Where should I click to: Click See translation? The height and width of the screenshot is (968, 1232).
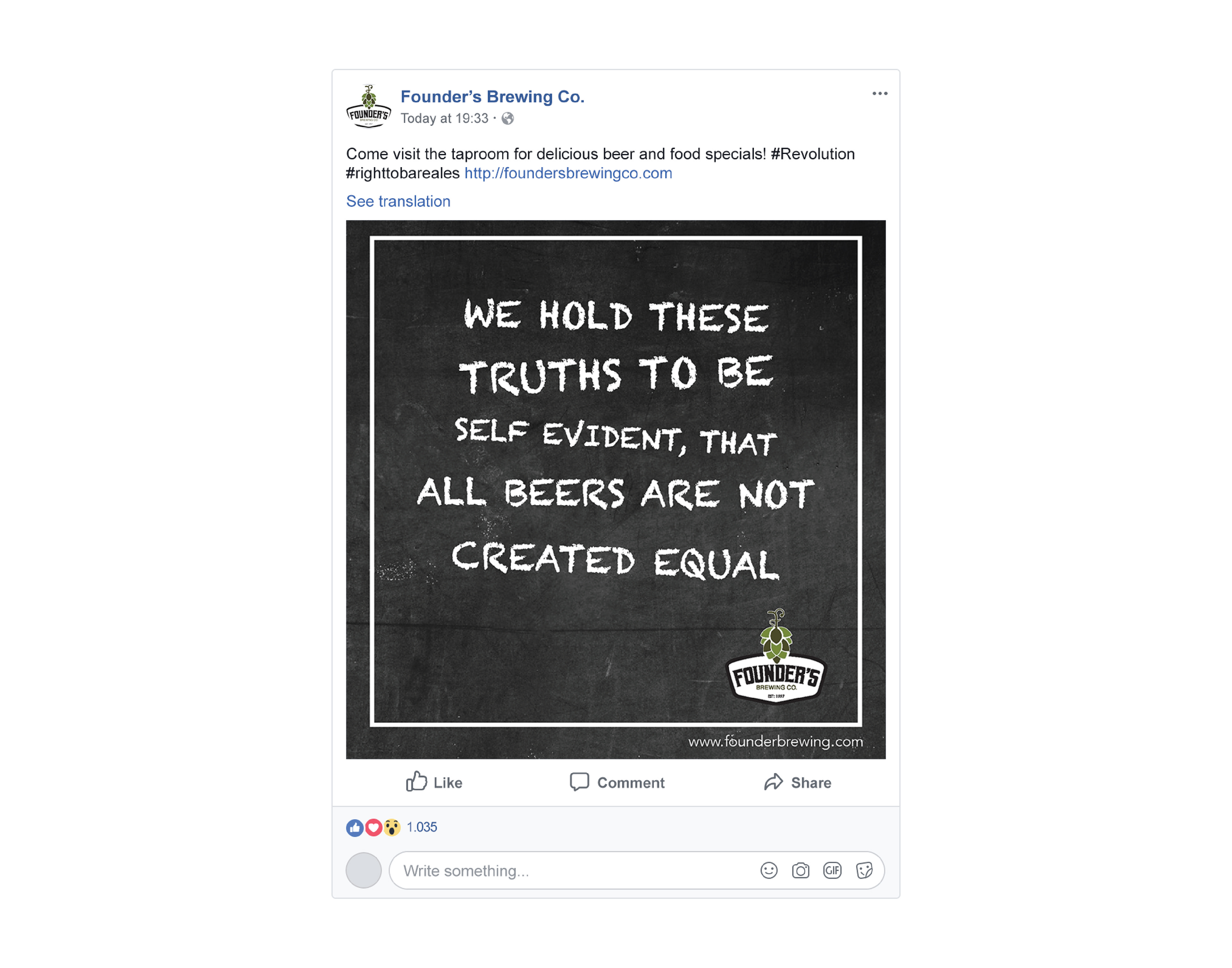point(398,201)
